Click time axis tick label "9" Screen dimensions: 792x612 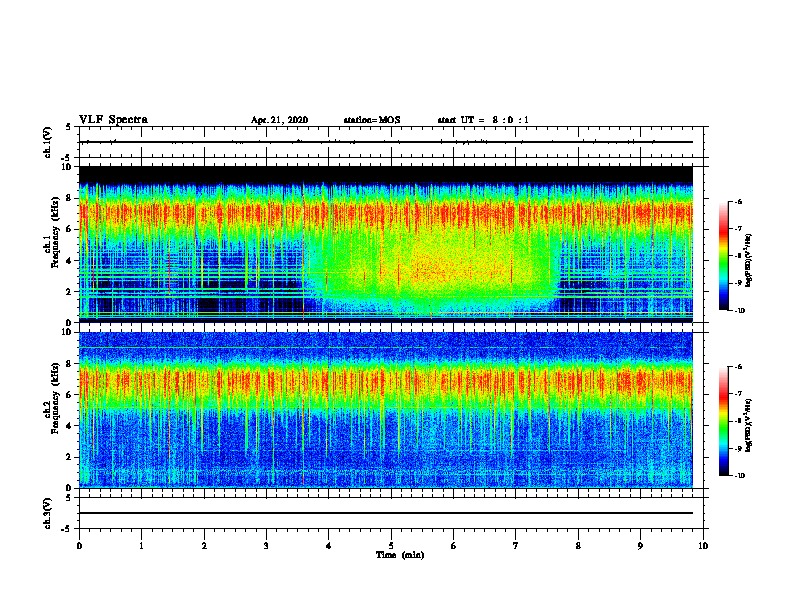click(x=640, y=546)
